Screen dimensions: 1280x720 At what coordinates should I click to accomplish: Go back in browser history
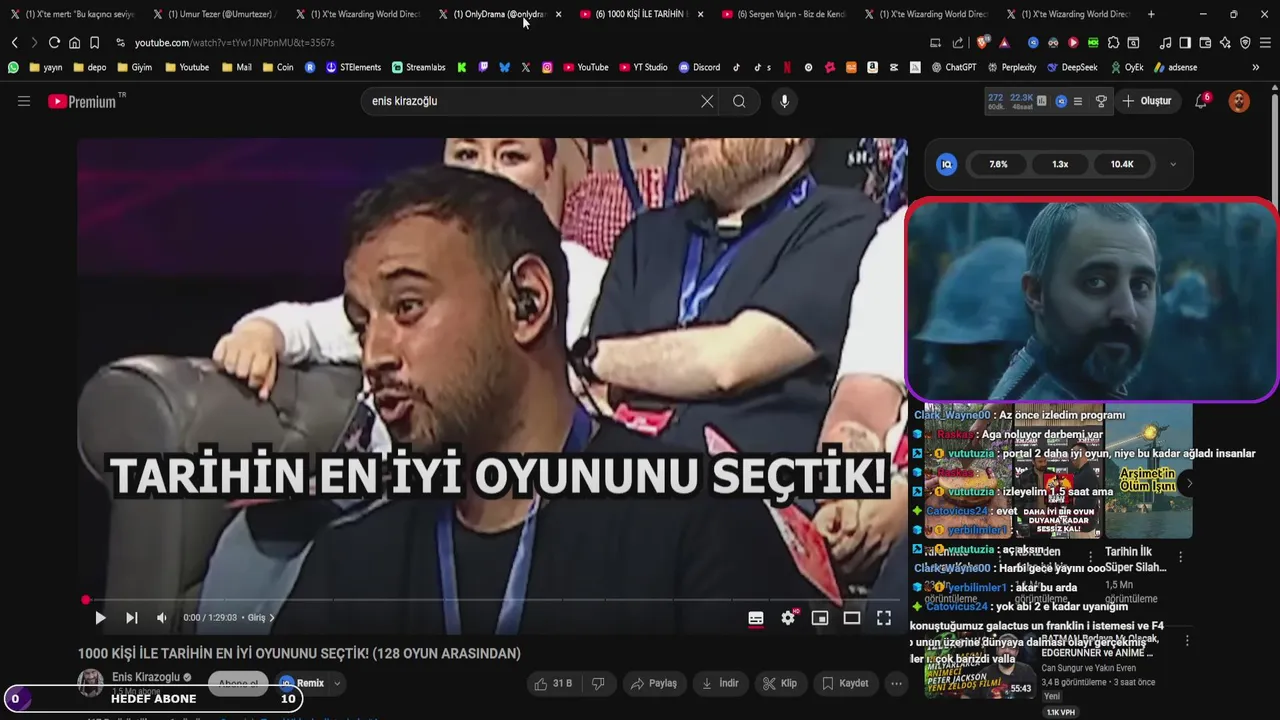[14, 43]
